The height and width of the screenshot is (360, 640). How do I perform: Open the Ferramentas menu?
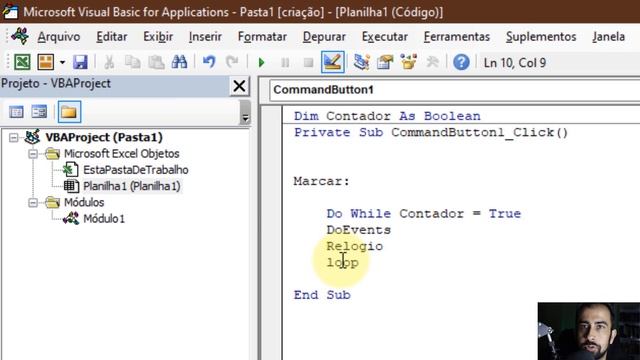[x=456, y=37]
